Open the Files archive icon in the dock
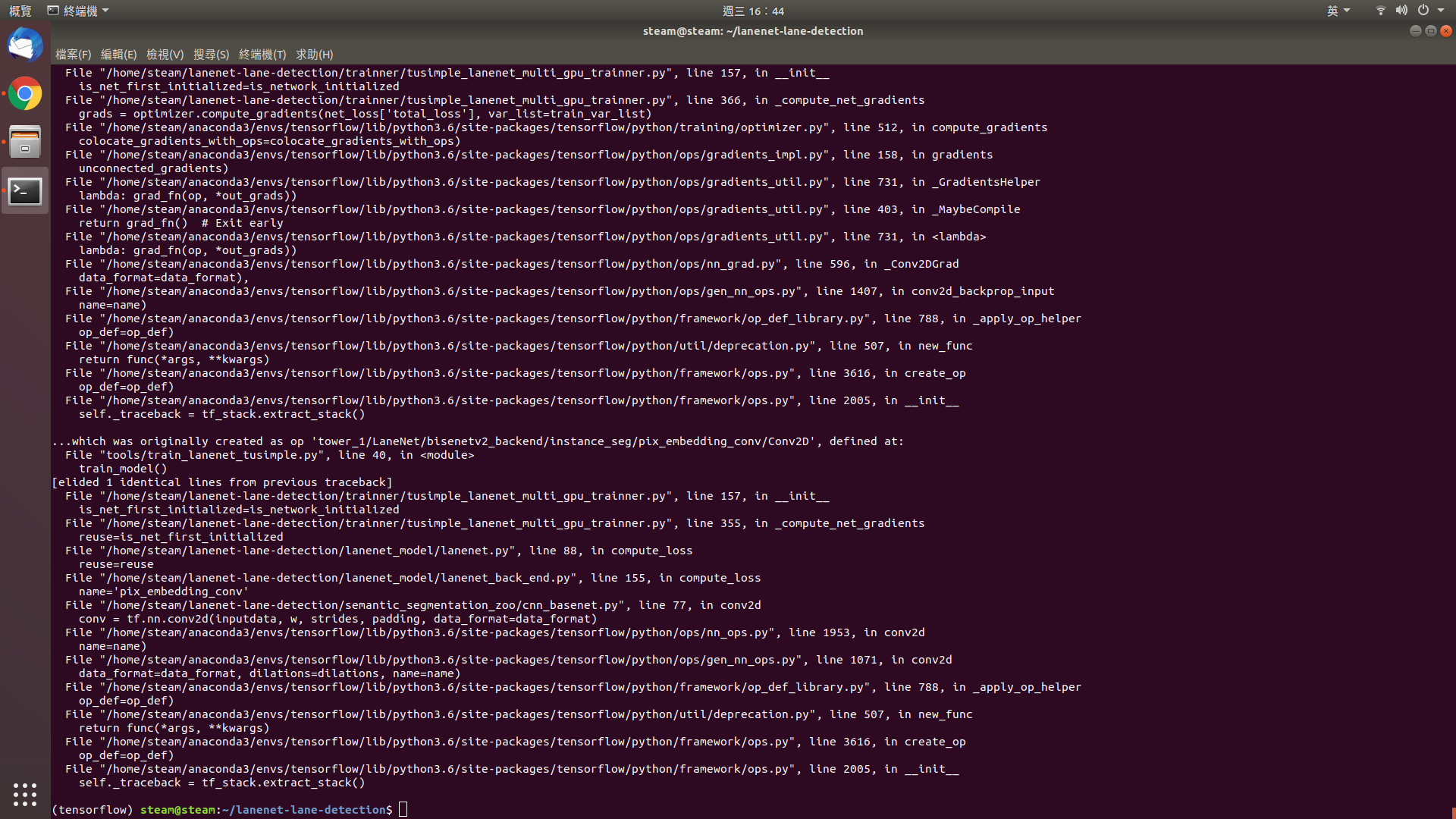 pos(25,142)
